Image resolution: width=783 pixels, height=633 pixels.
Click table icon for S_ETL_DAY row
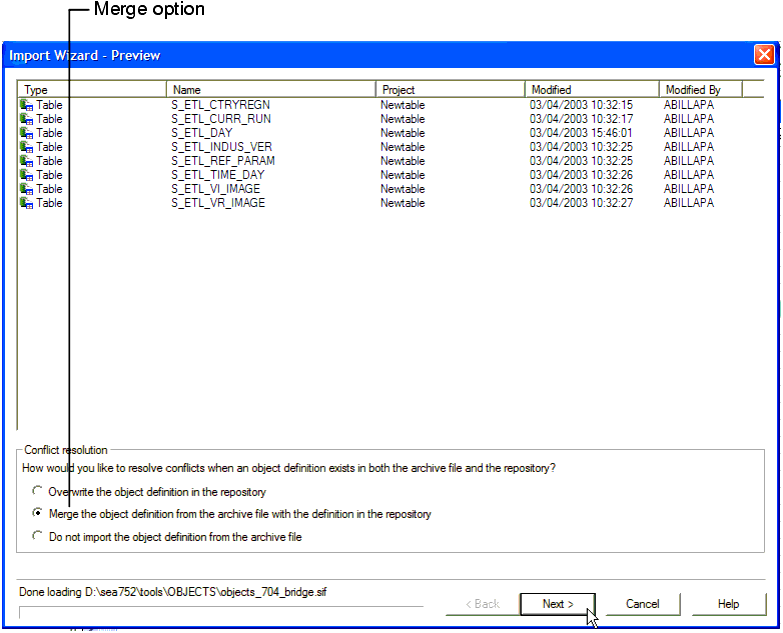tap(26, 133)
